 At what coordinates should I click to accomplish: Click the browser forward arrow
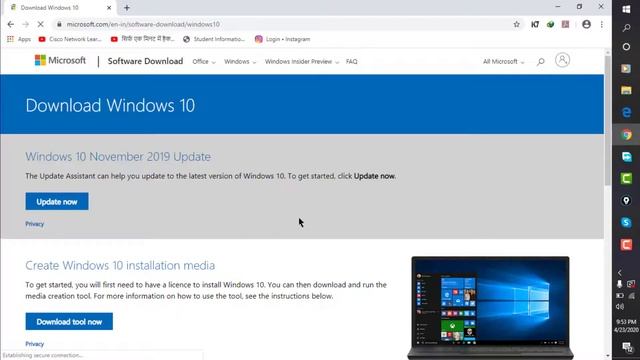click(25, 24)
